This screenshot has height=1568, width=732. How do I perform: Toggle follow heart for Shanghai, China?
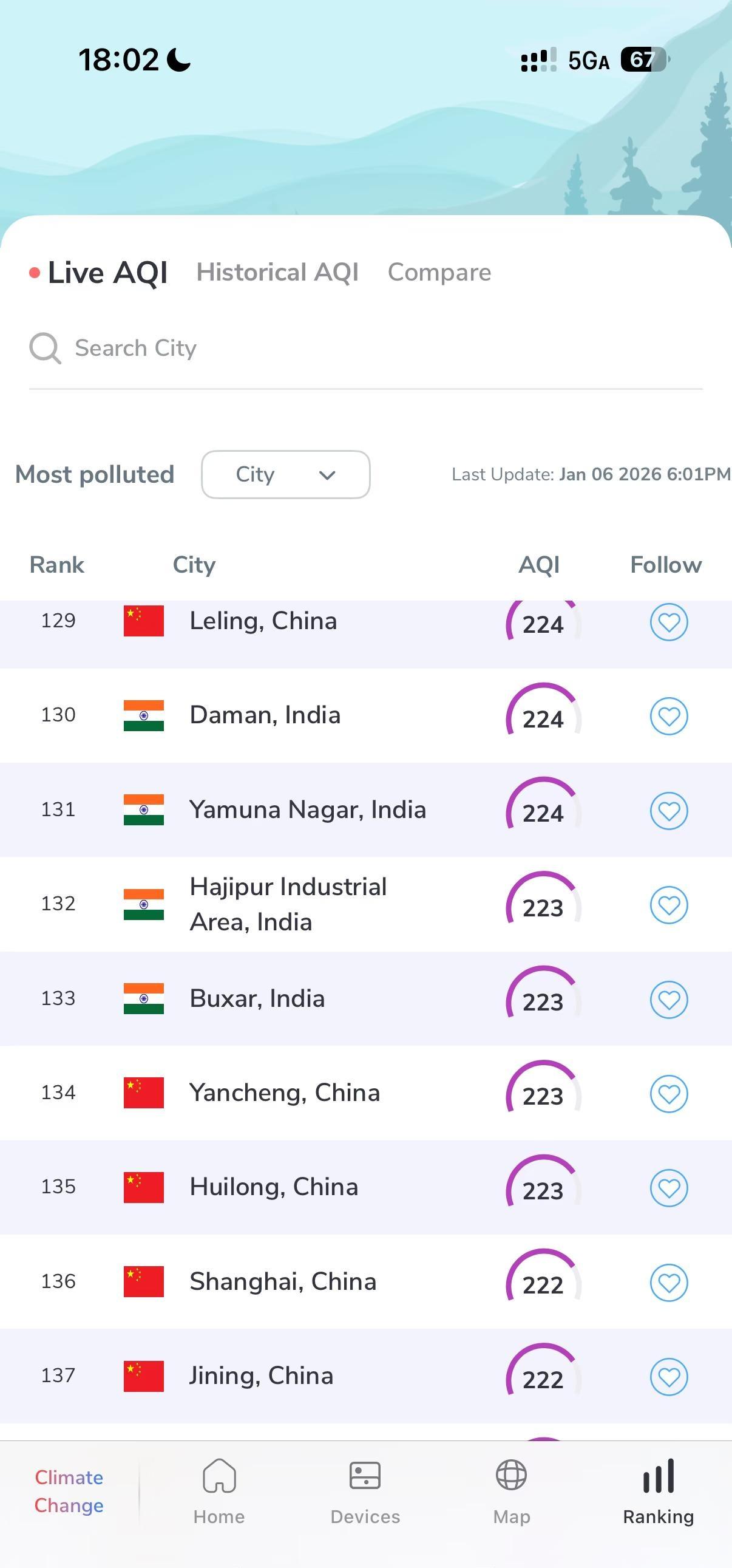coord(669,1283)
